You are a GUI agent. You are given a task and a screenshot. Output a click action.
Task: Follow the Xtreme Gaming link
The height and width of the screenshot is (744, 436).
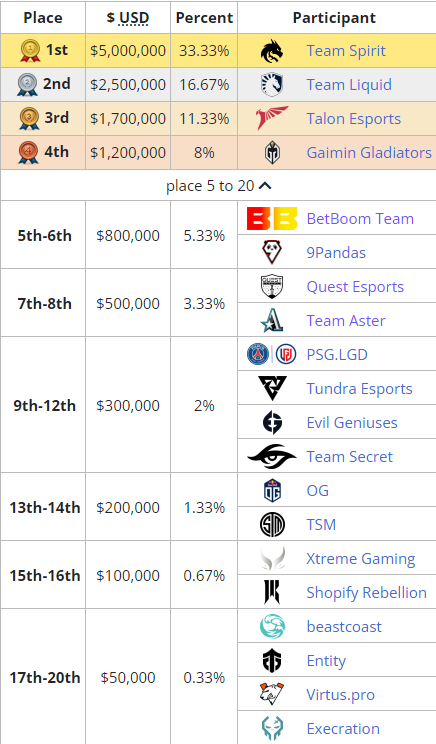[361, 559]
